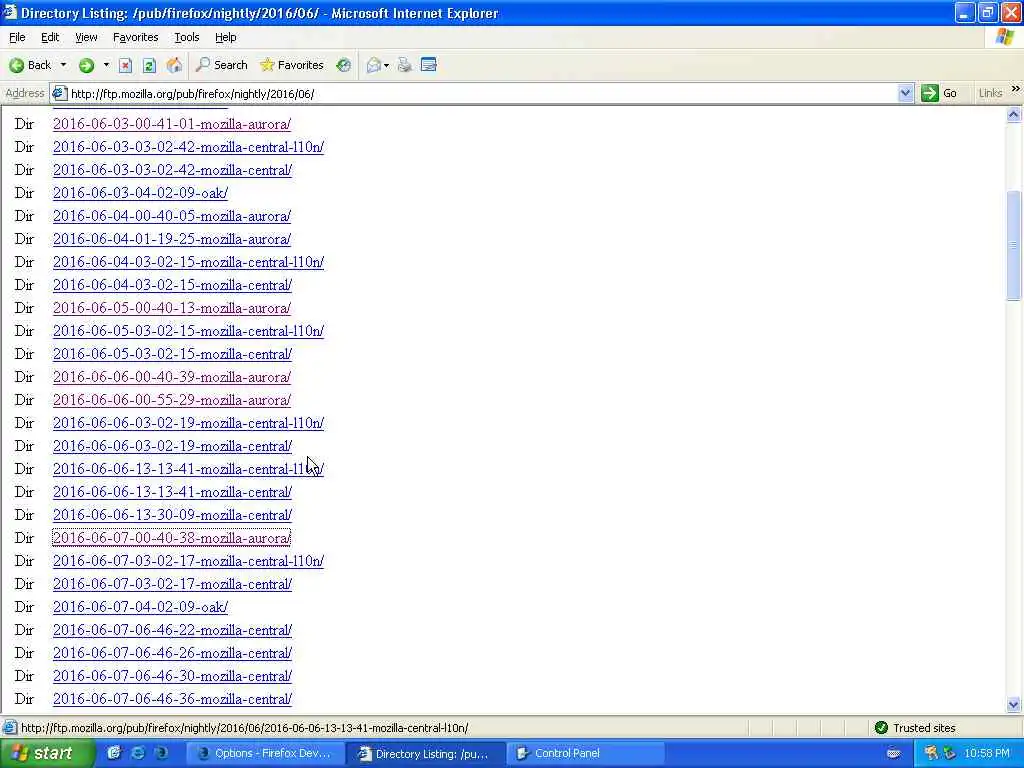The image size is (1024, 768).
Task: Open the Mail dropdown arrow
Action: pyautogui.click(x=387, y=65)
